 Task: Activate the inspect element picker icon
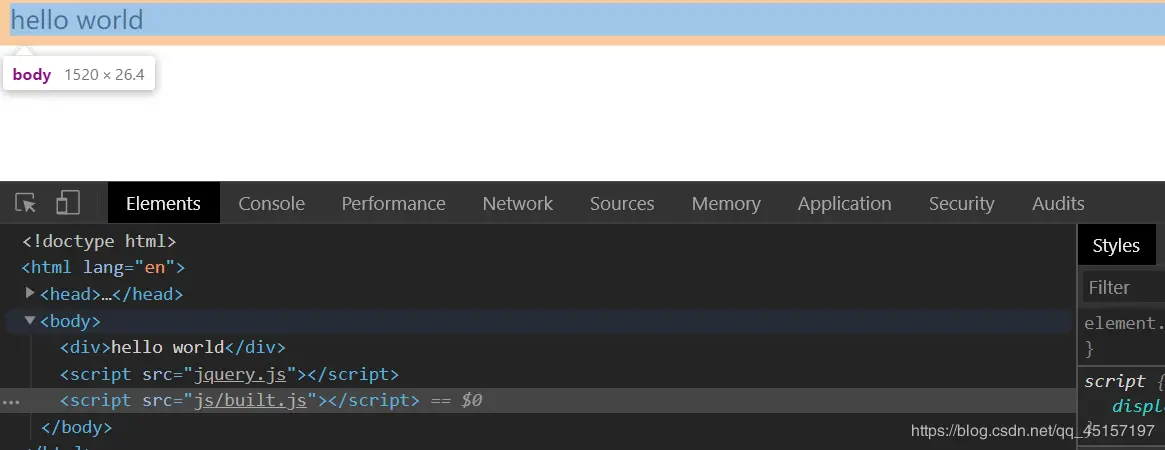point(27,203)
